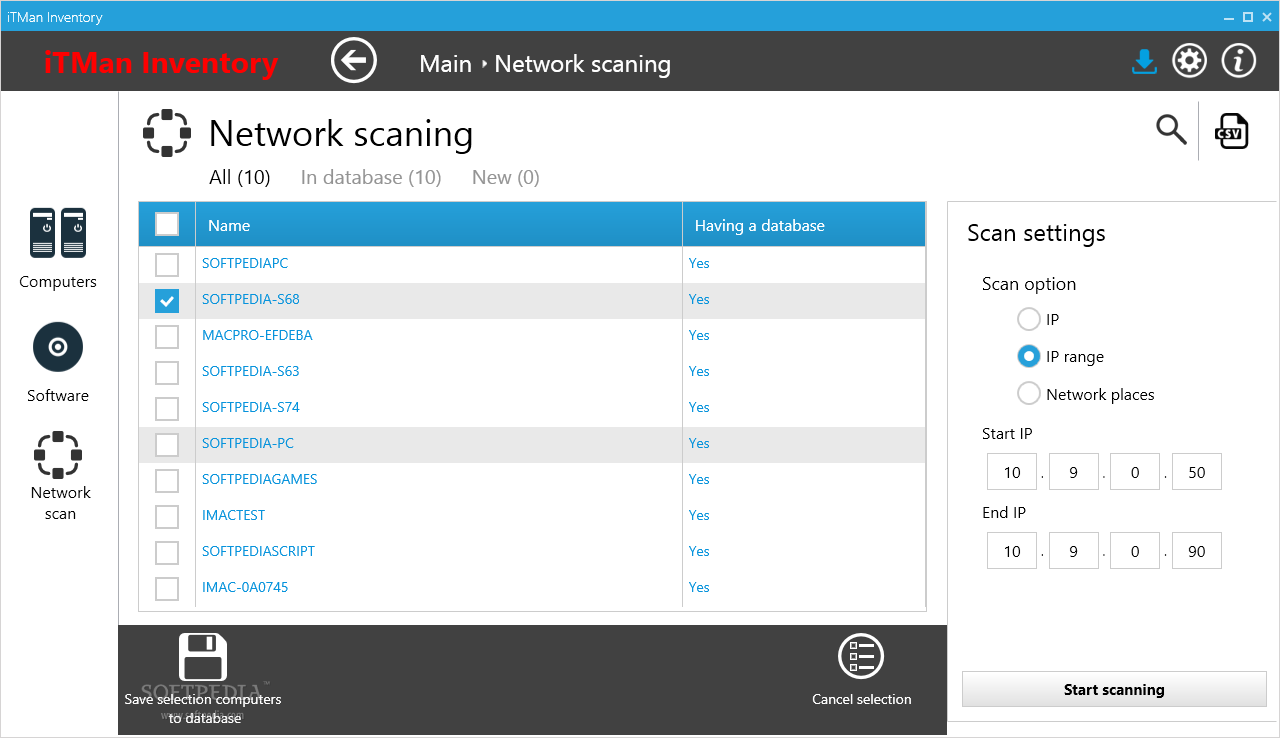
Task: Check the MACPRO-EFDEBA checkbox
Action: [167, 337]
